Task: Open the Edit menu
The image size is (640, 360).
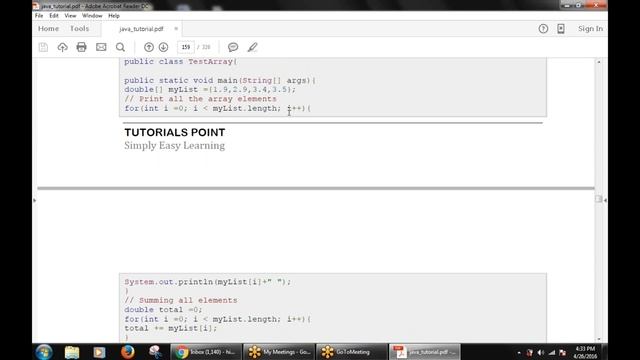Action: click(54, 16)
